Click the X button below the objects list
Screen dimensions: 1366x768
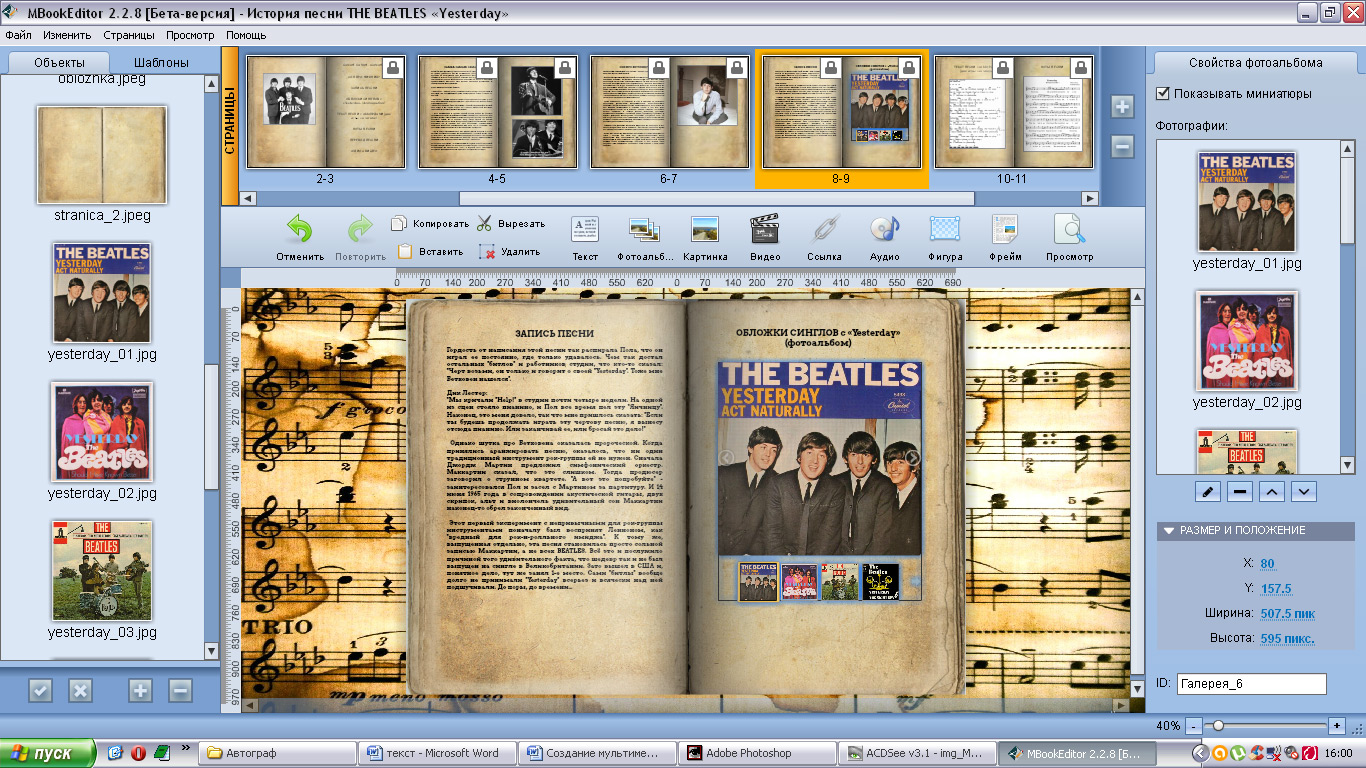click(80, 690)
